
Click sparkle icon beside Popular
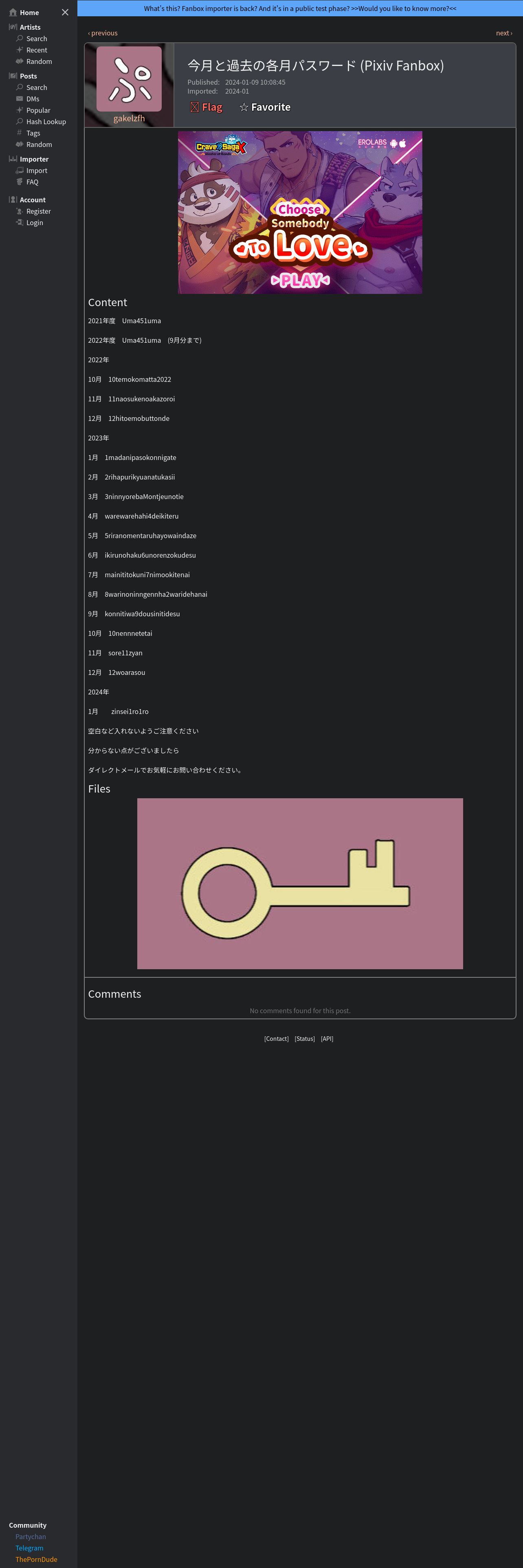20,110
